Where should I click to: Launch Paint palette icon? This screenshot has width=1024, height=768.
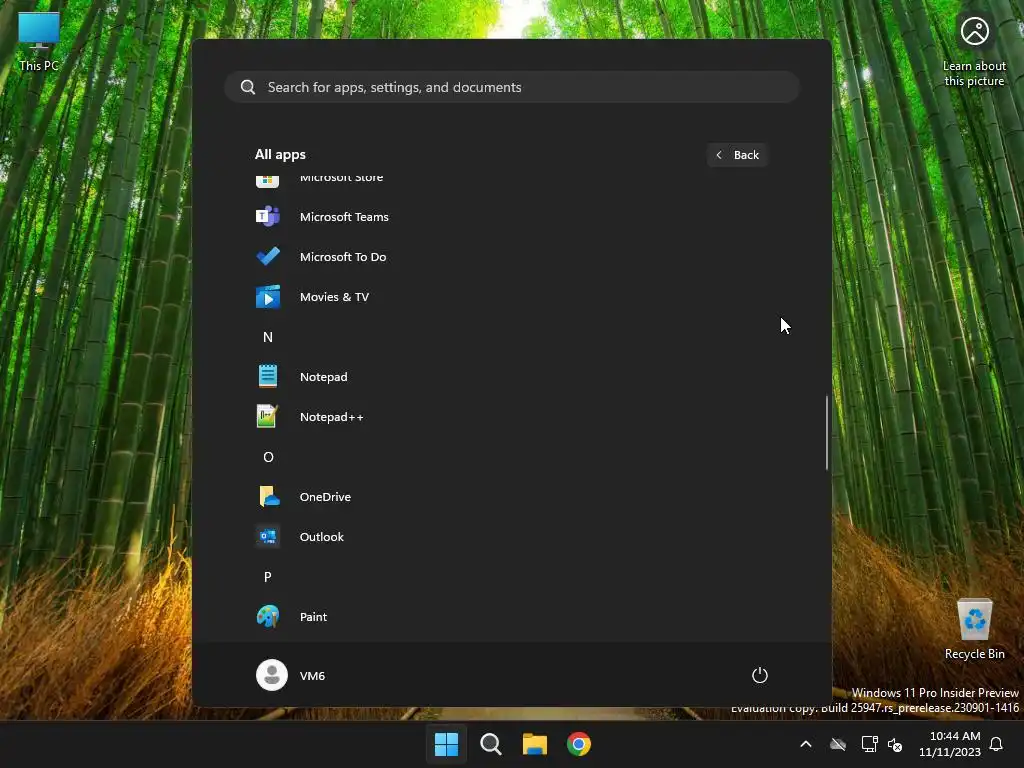click(x=268, y=616)
